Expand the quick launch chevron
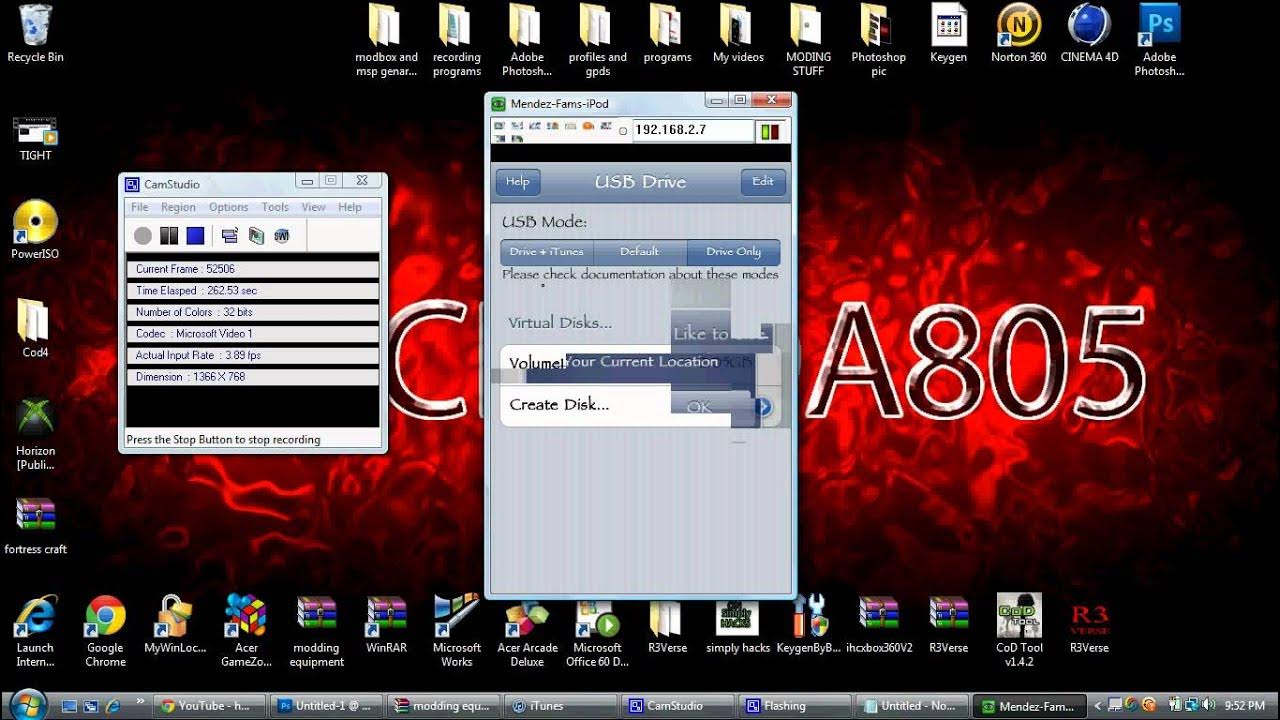 click(x=141, y=702)
